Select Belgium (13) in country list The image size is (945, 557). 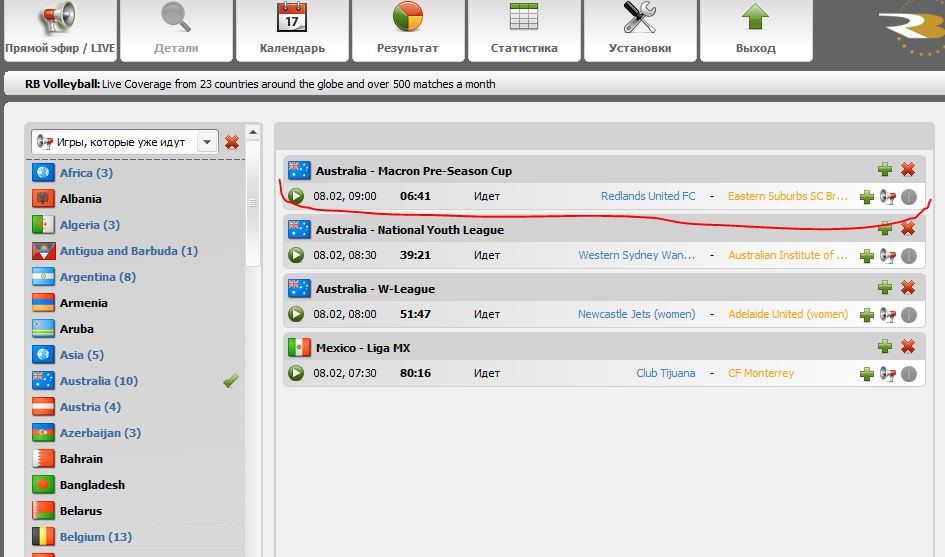click(96, 536)
